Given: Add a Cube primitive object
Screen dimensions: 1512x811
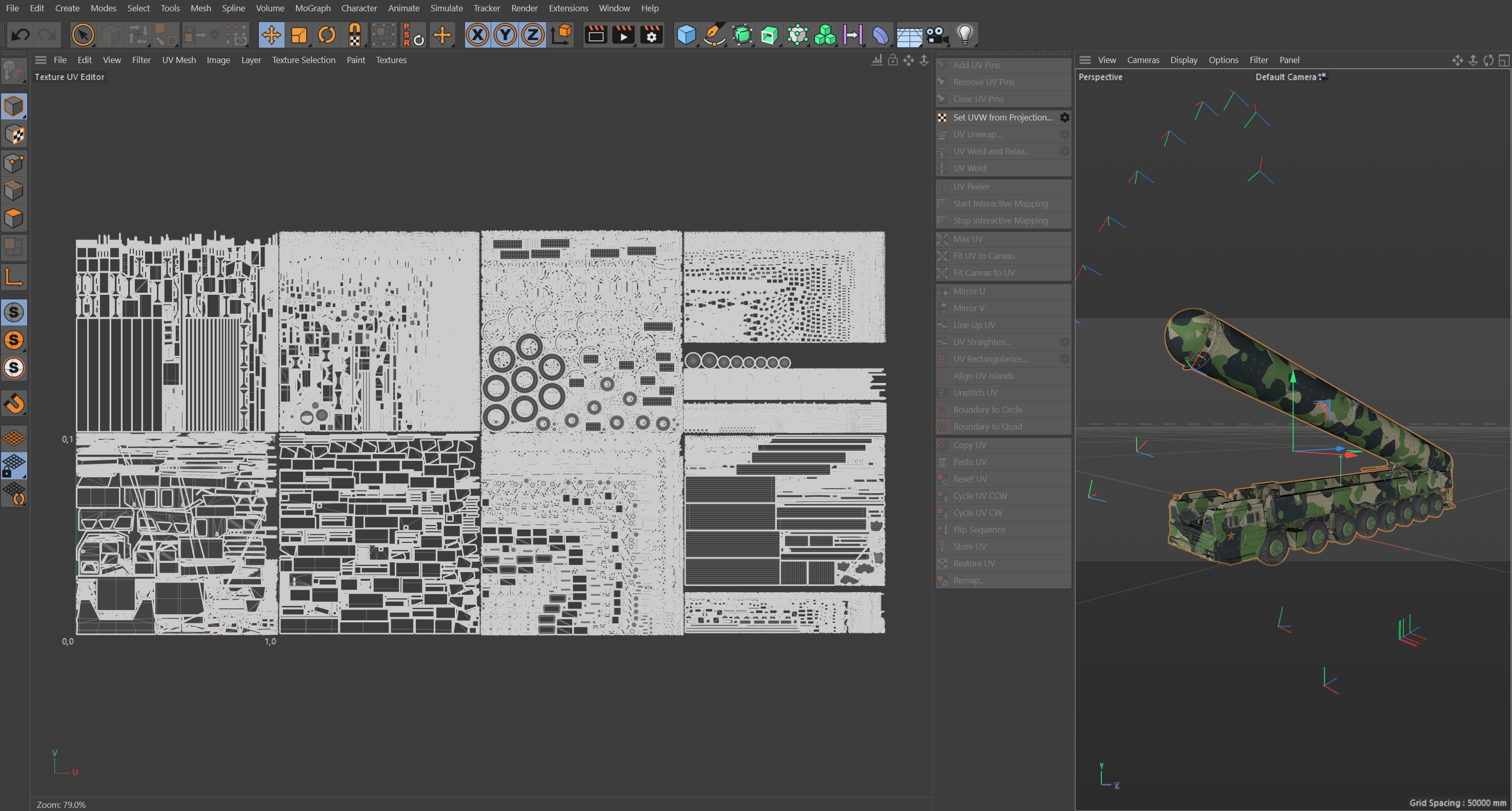Looking at the screenshot, I should [x=686, y=35].
